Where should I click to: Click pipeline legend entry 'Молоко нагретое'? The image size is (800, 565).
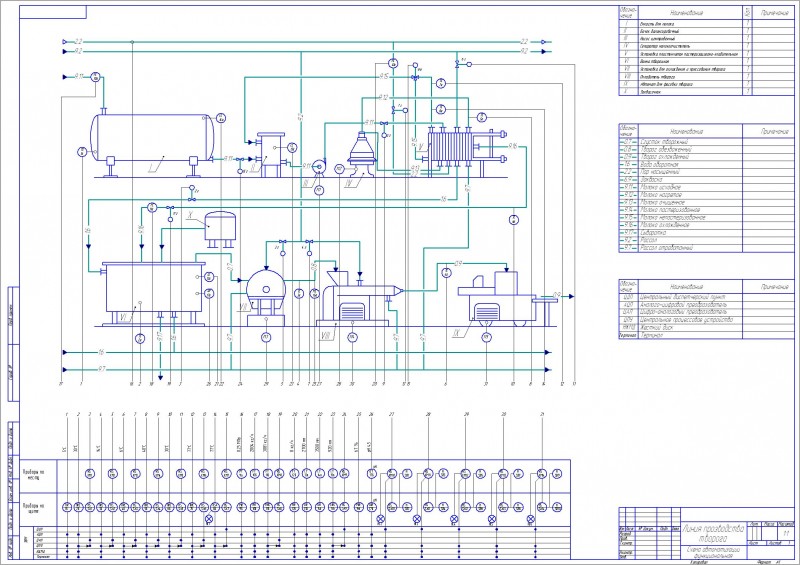tap(707, 195)
